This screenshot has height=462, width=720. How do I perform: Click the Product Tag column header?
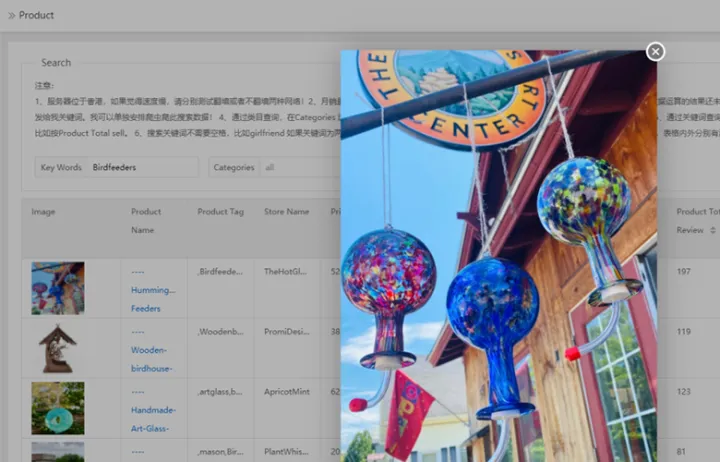pos(220,212)
